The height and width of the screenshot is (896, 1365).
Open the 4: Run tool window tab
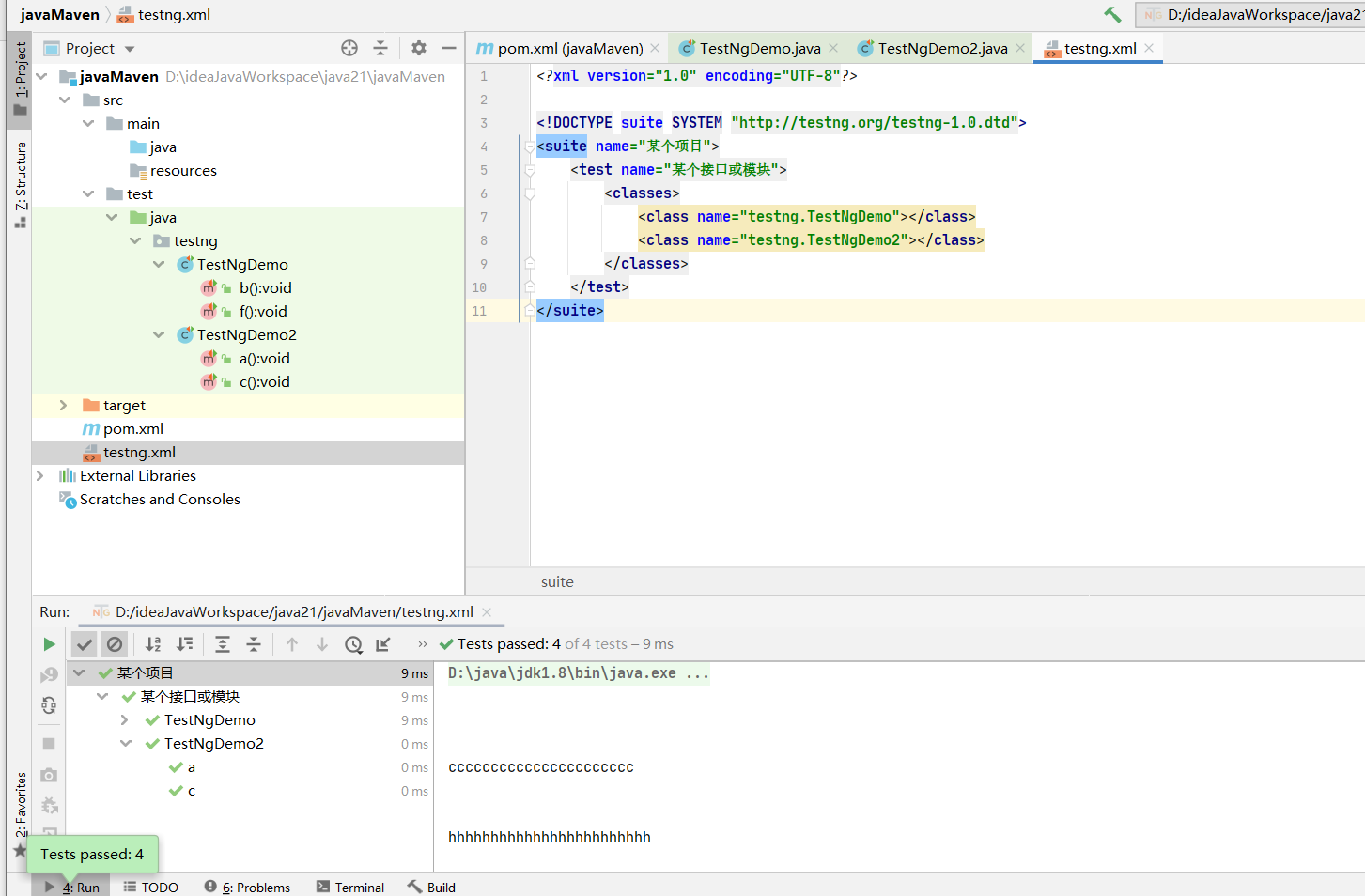[71, 887]
